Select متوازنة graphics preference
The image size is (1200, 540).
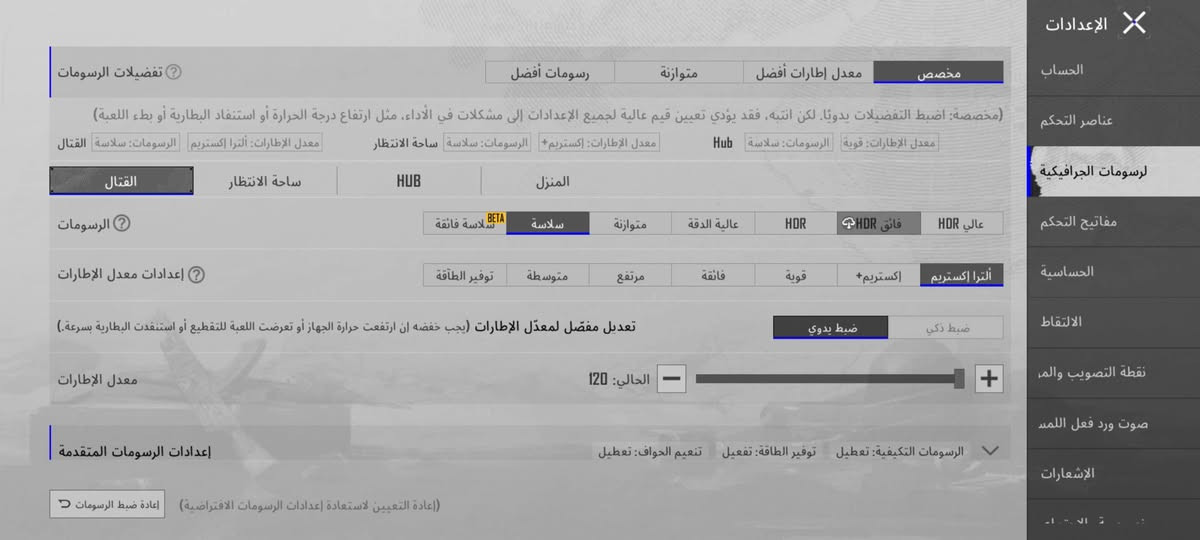coord(679,72)
